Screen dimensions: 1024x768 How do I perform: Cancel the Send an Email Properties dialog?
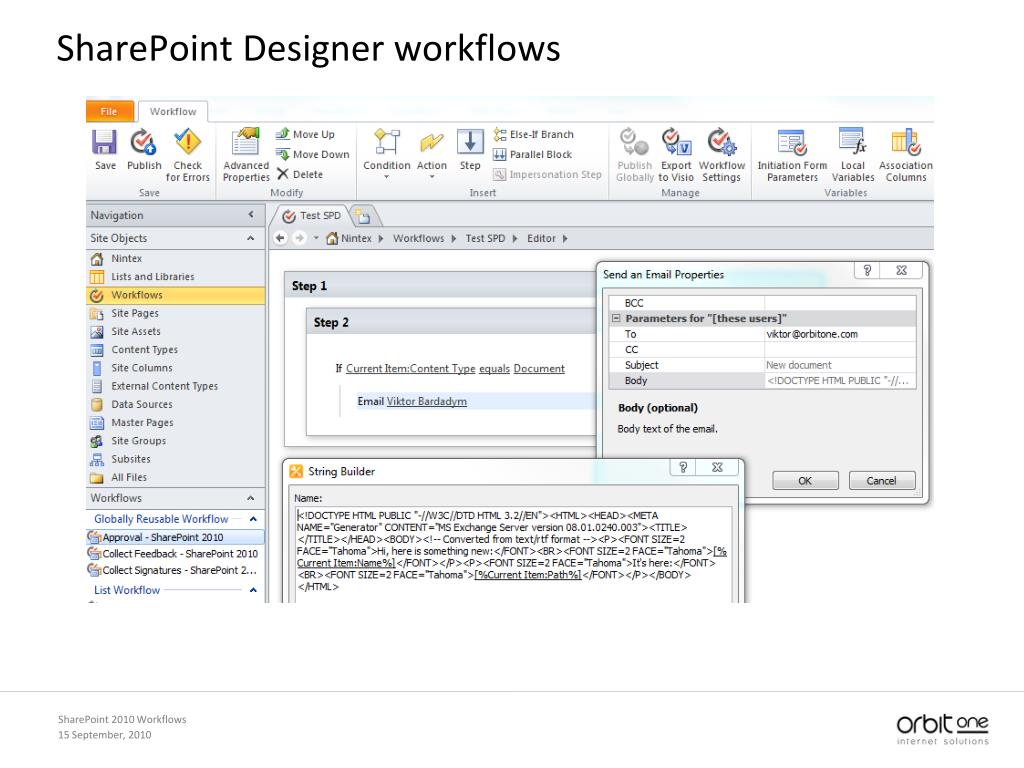click(882, 481)
